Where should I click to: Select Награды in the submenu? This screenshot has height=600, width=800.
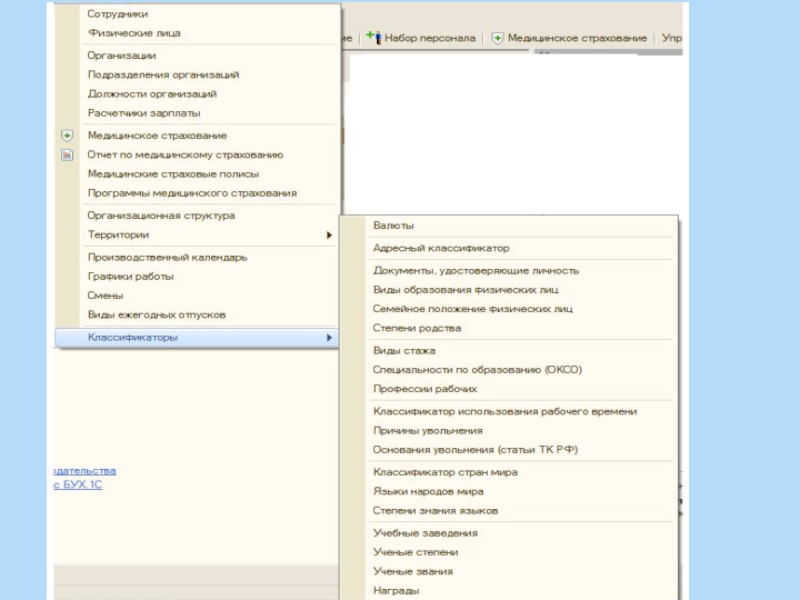396,591
